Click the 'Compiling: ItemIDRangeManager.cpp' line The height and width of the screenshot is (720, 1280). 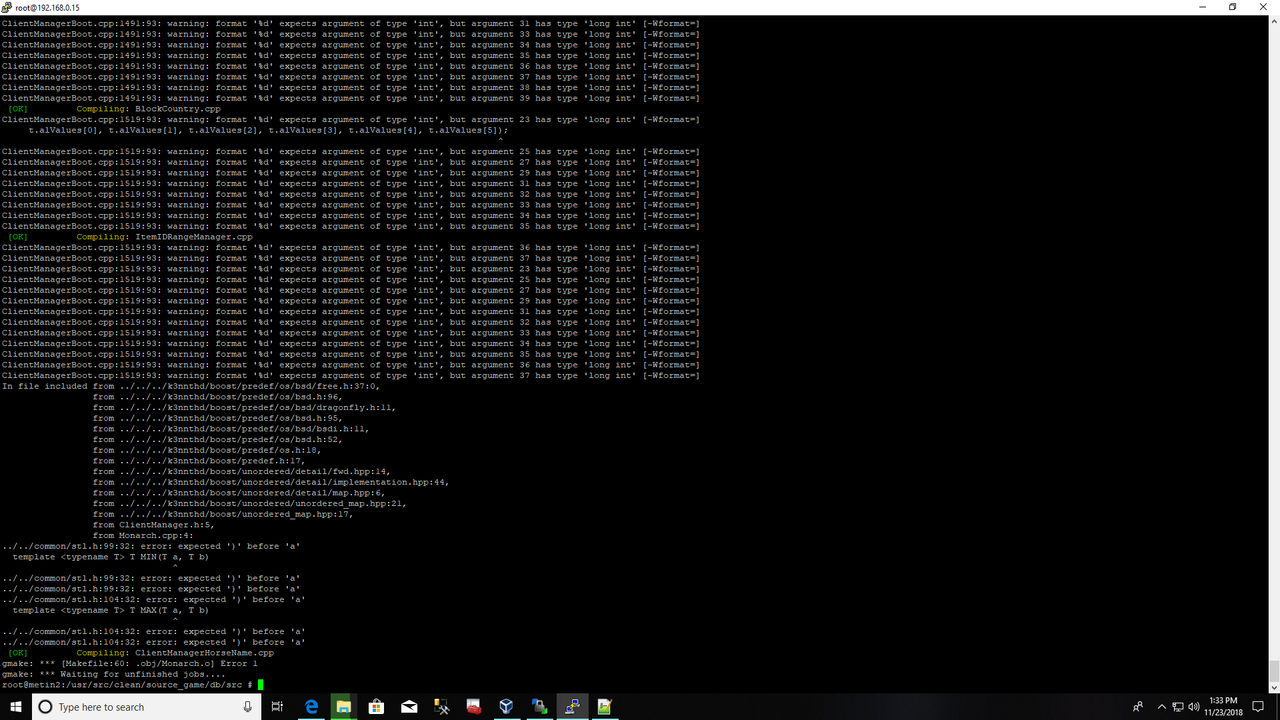[130, 237]
